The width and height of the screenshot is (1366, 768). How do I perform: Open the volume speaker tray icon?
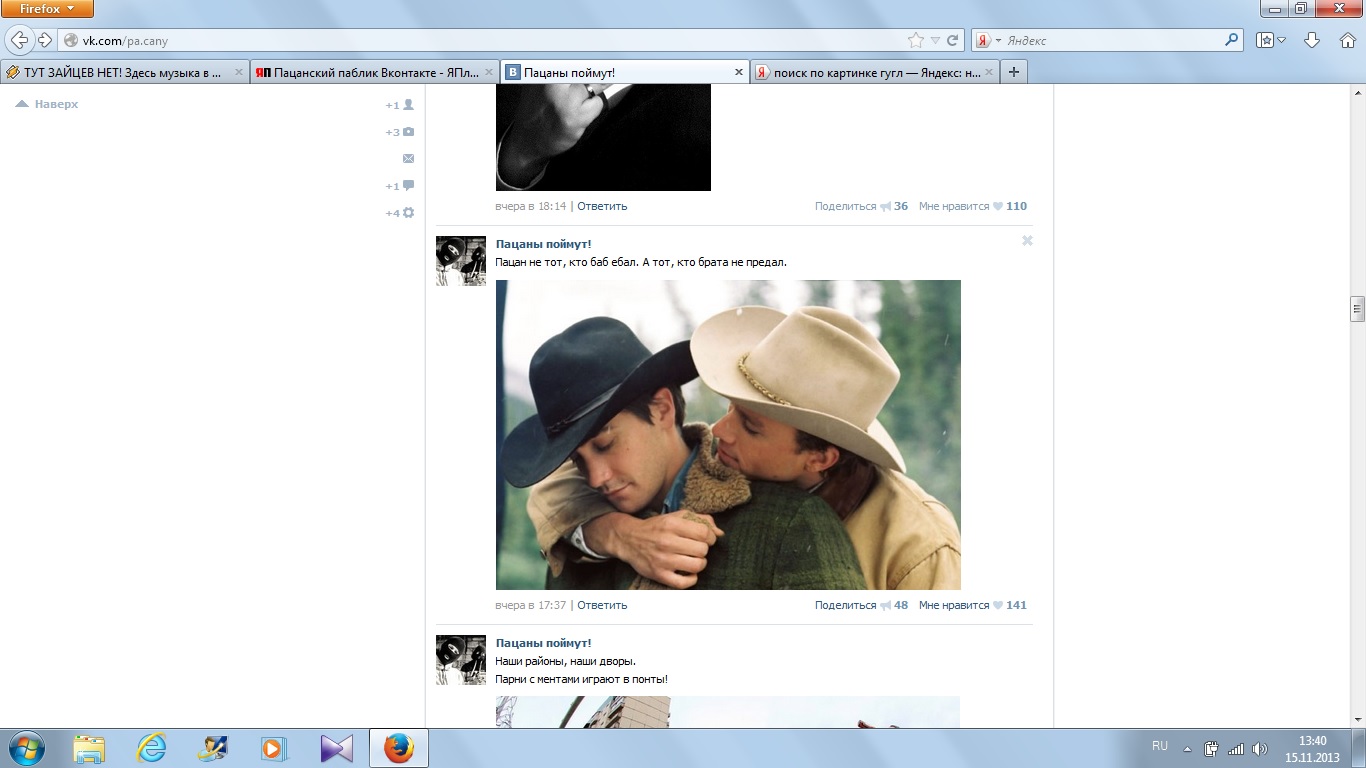pos(1259,748)
